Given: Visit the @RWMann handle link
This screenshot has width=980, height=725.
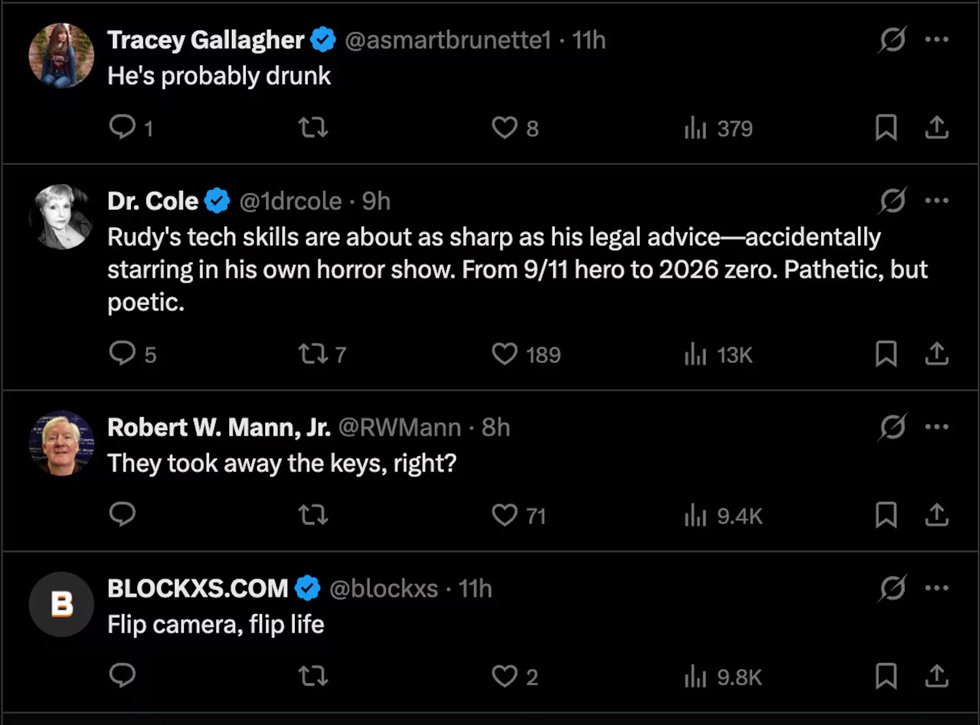Looking at the screenshot, I should [x=400, y=428].
